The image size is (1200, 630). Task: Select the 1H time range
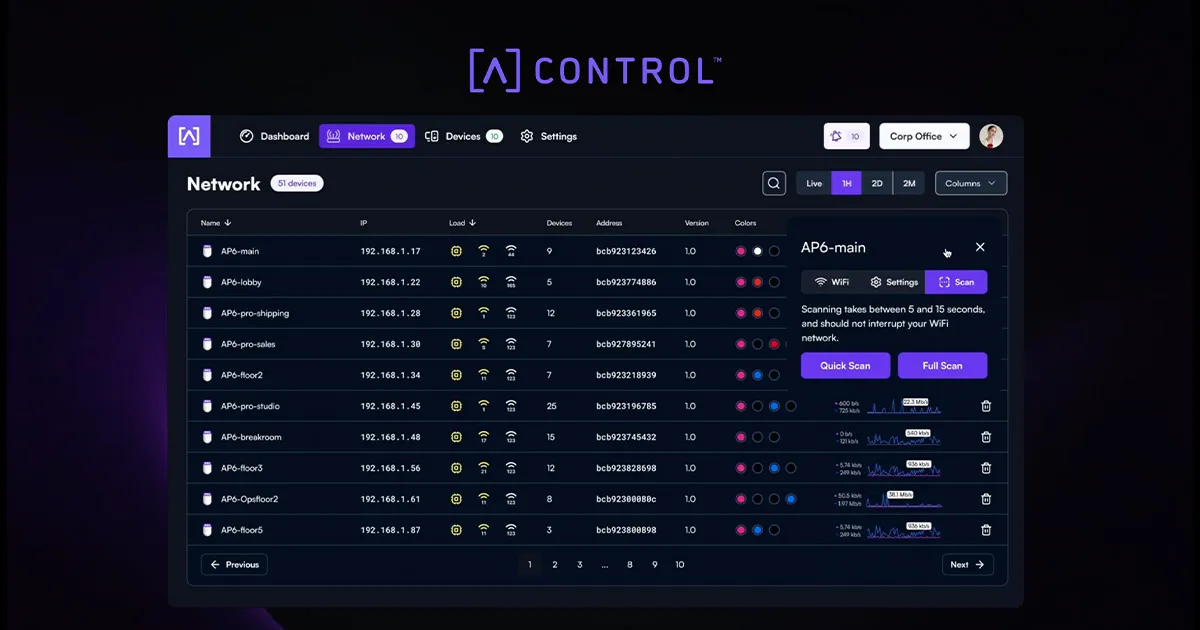846,183
